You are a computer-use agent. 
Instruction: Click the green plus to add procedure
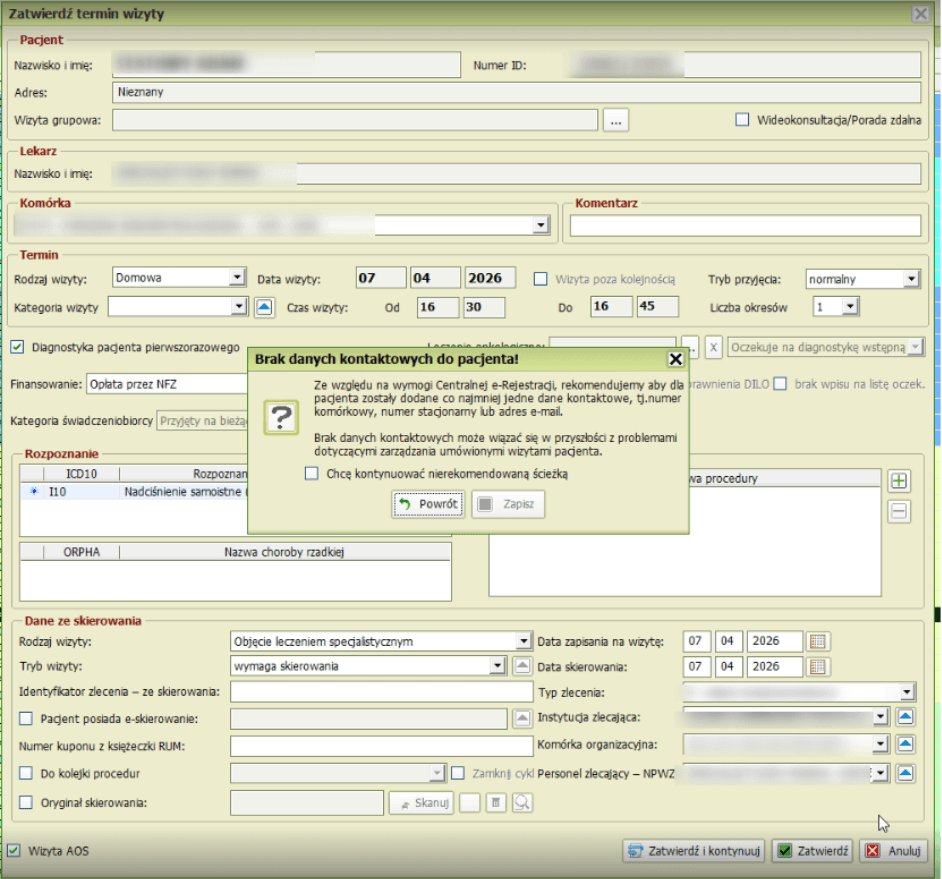(899, 481)
